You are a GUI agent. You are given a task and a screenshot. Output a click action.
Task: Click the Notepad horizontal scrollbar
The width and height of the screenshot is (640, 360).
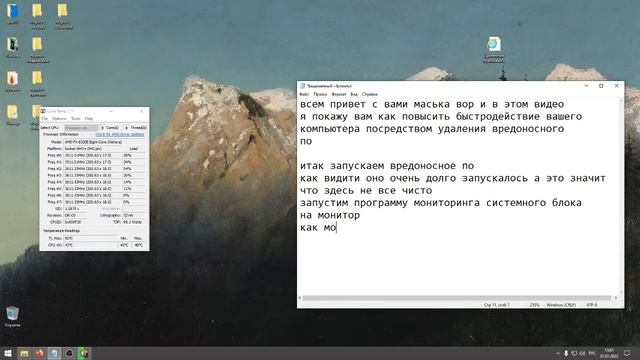coord(456,298)
